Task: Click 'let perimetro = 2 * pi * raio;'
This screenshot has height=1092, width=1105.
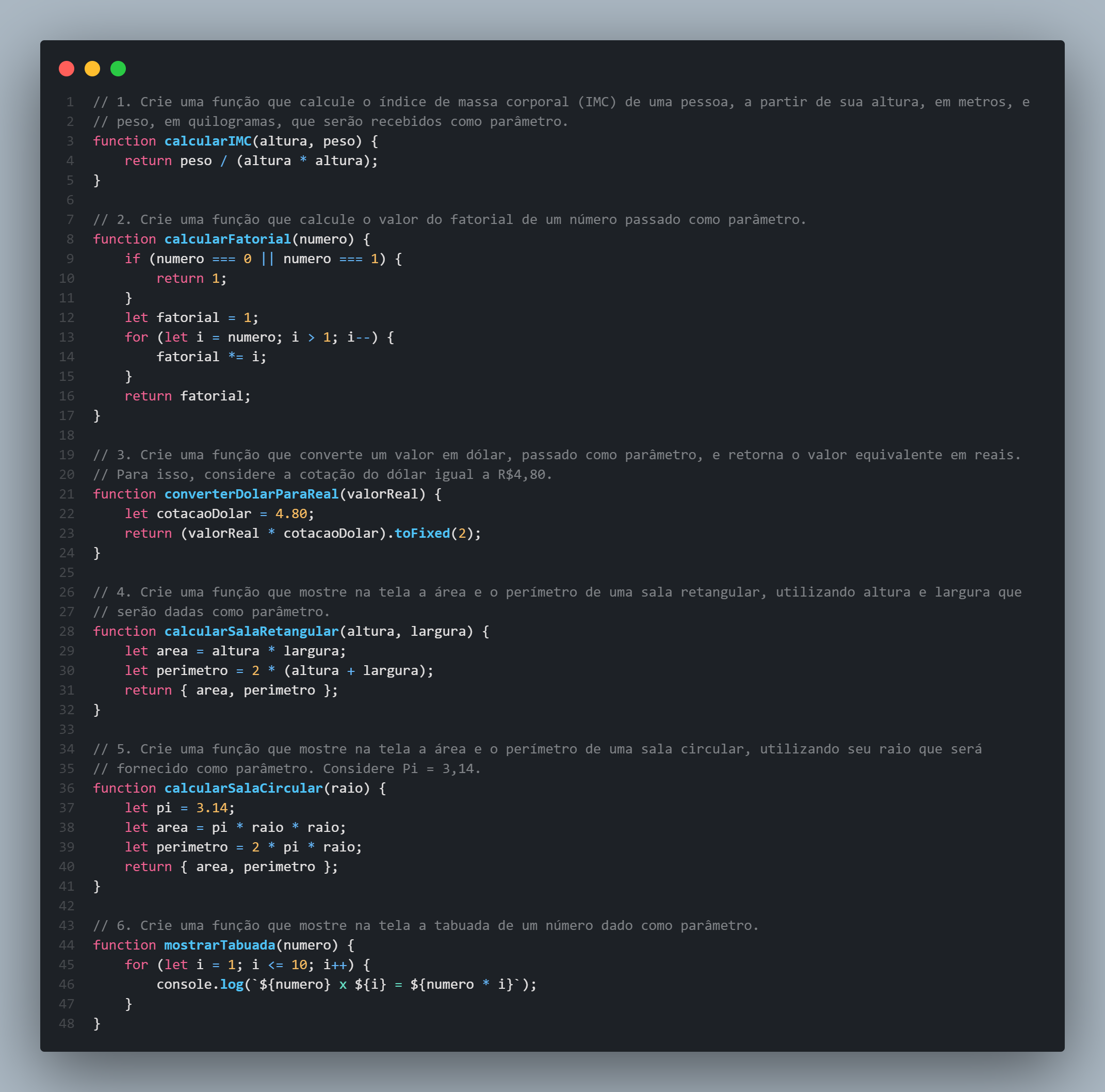Action: (x=243, y=847)
